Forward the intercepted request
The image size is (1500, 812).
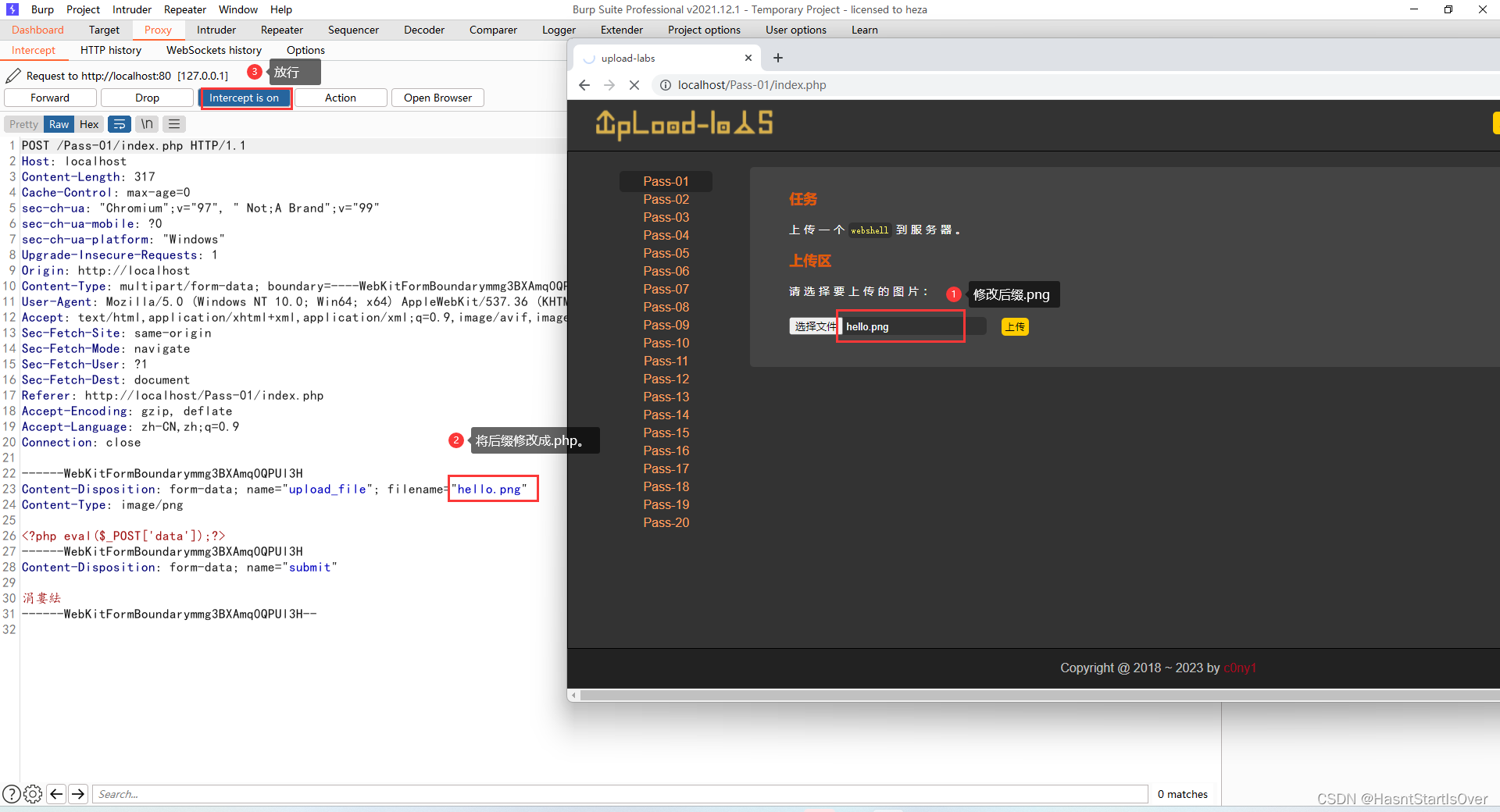(x=50, y=98)
